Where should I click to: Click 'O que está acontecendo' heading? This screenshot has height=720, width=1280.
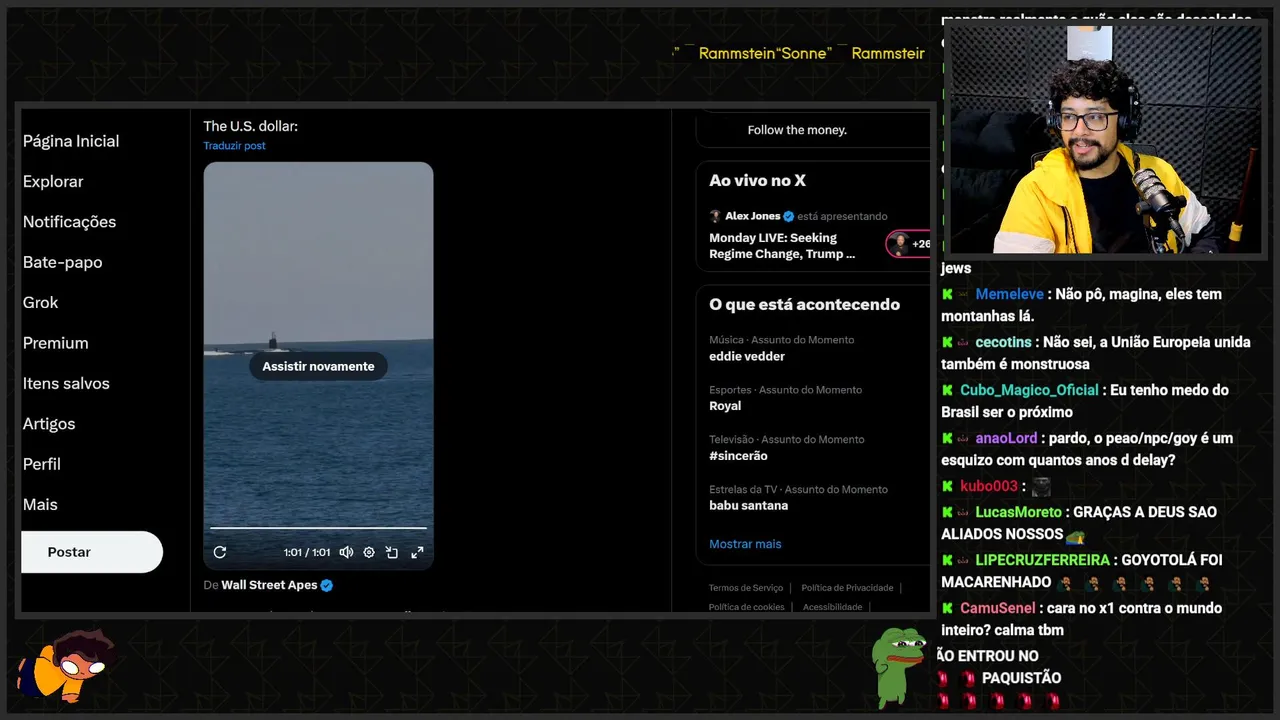[x=804, y=305]
